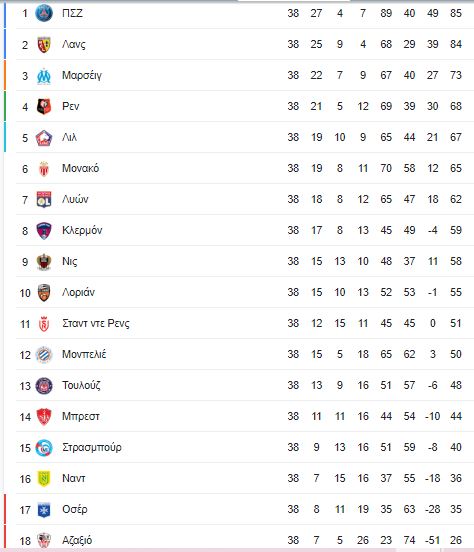This screenshot has width=474, height=552.
Task: Open the Κλερμόν team badge
Action: tap(44, 231)
